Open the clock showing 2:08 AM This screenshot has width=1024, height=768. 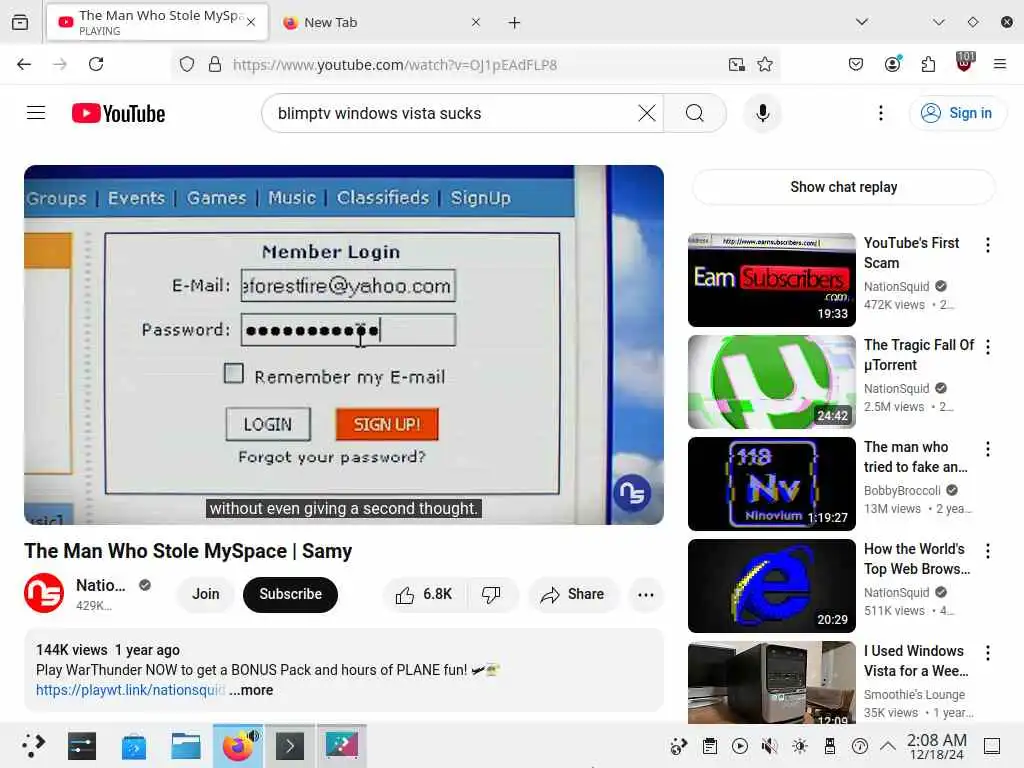[936, 746]
